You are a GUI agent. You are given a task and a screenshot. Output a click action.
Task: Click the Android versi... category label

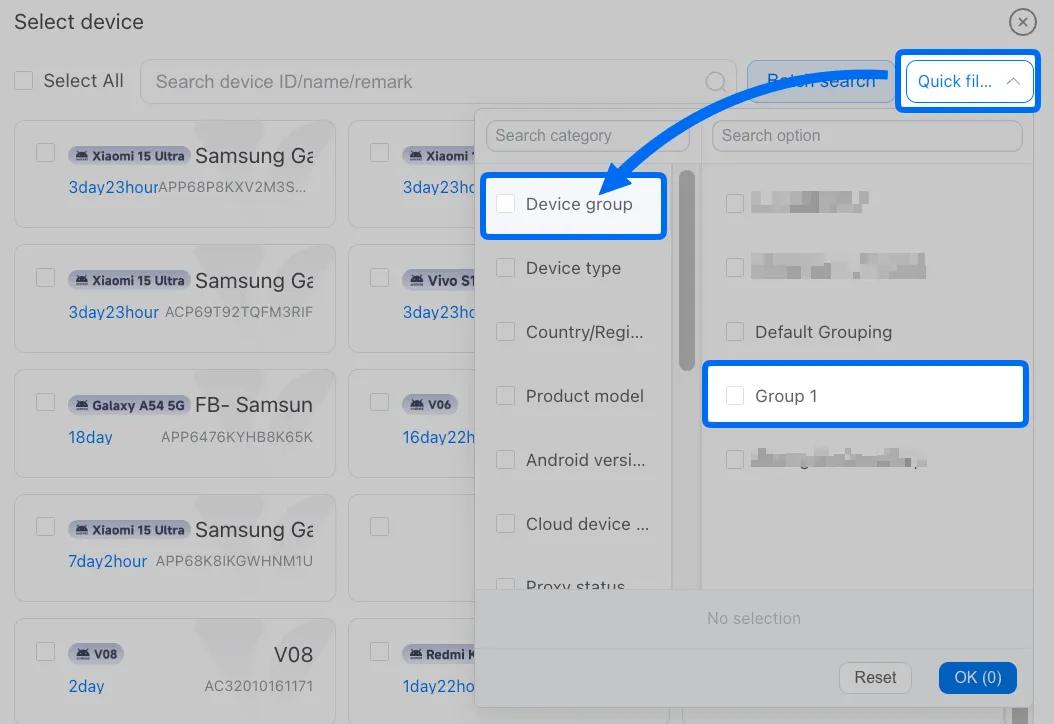pyautogui.click(x=585, y=460)
